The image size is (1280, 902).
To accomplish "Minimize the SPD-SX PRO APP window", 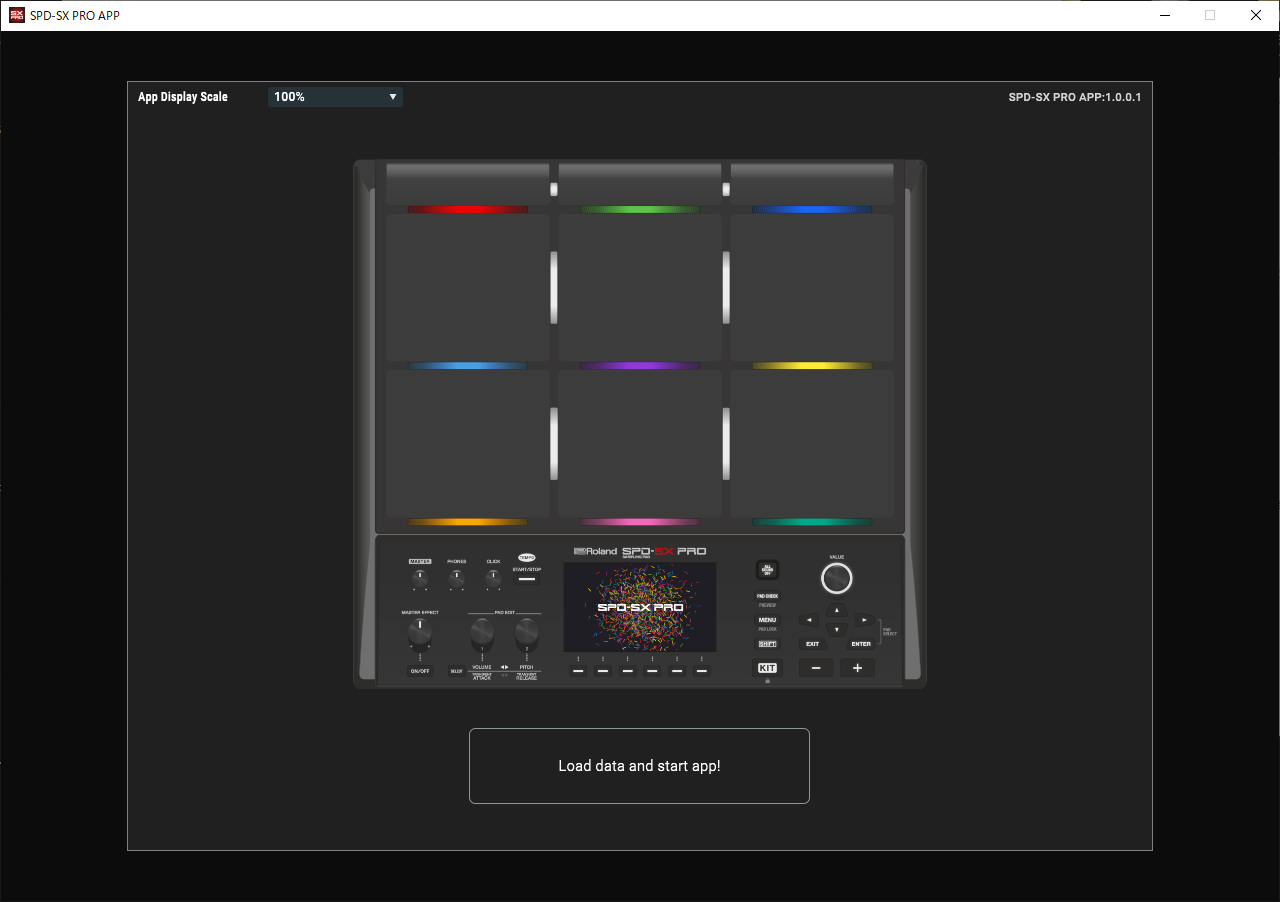I will 1164,15.
